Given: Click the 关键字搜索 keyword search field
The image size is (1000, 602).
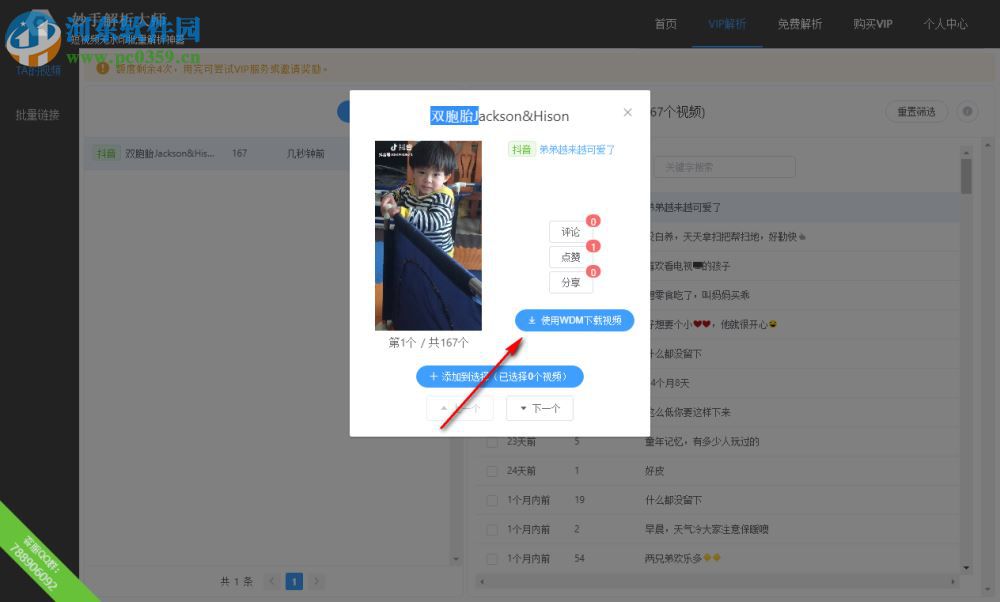Looking at the screenshot, I should 724,167.
